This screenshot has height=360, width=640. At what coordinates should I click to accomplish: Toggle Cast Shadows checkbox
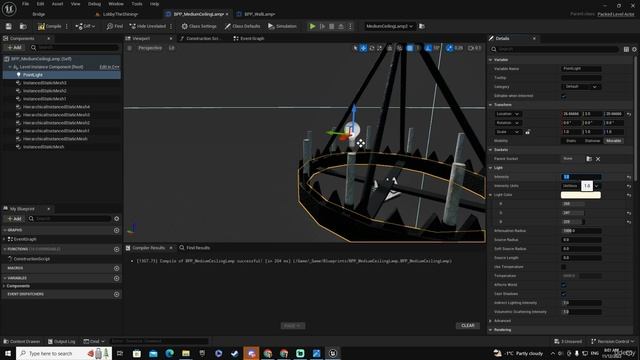564,294
